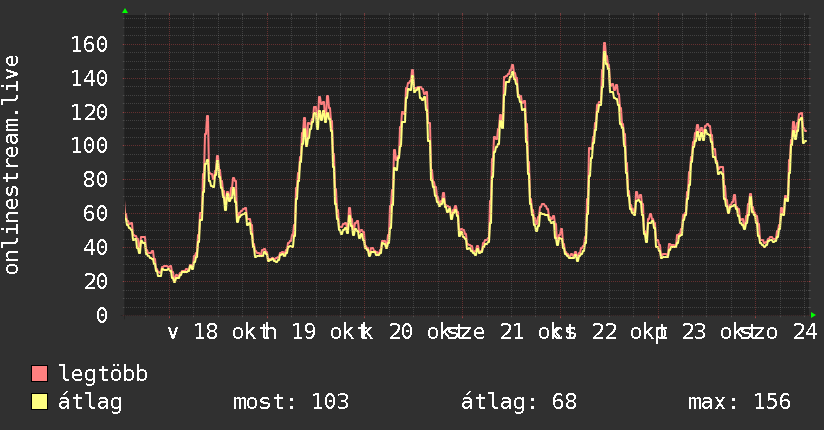Screen dimensions: 824x430
Task: Click the yellow átlag legend swatch
Action: pos(39,402)
